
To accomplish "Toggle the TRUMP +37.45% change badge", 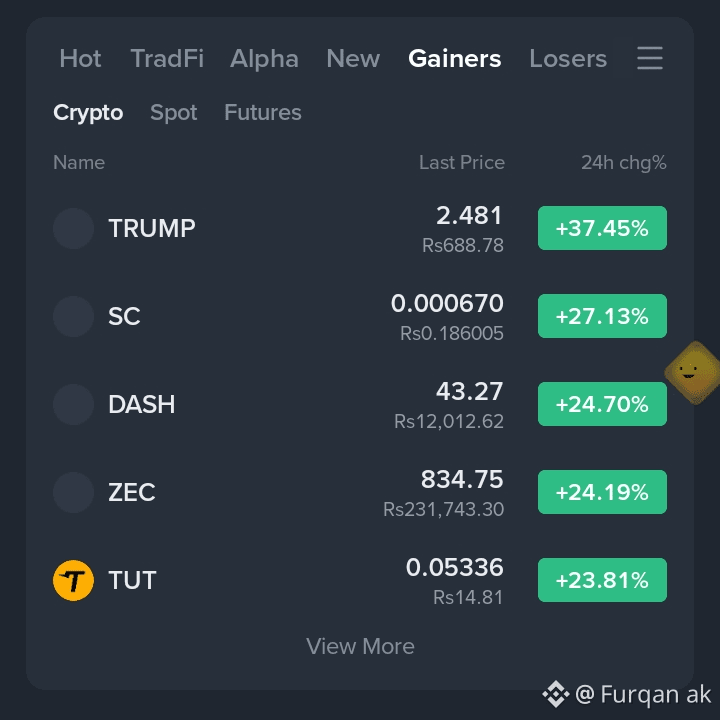I will point(602,228).
